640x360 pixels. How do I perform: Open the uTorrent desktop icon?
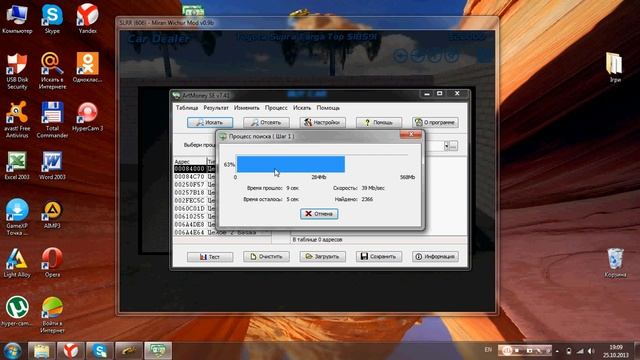[17, 311]
